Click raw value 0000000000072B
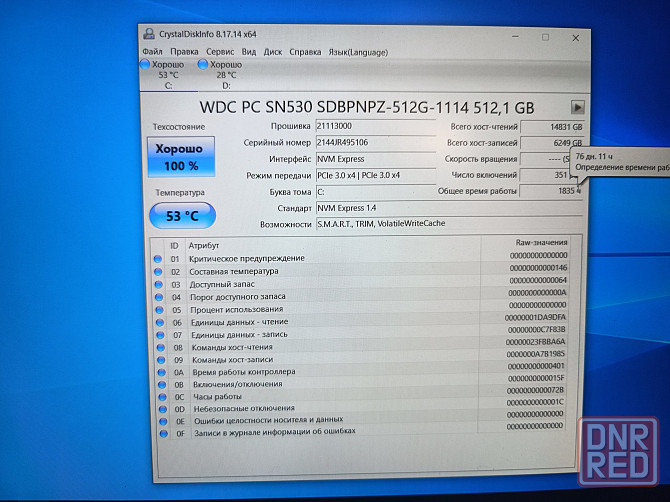 tap(535, 390)
